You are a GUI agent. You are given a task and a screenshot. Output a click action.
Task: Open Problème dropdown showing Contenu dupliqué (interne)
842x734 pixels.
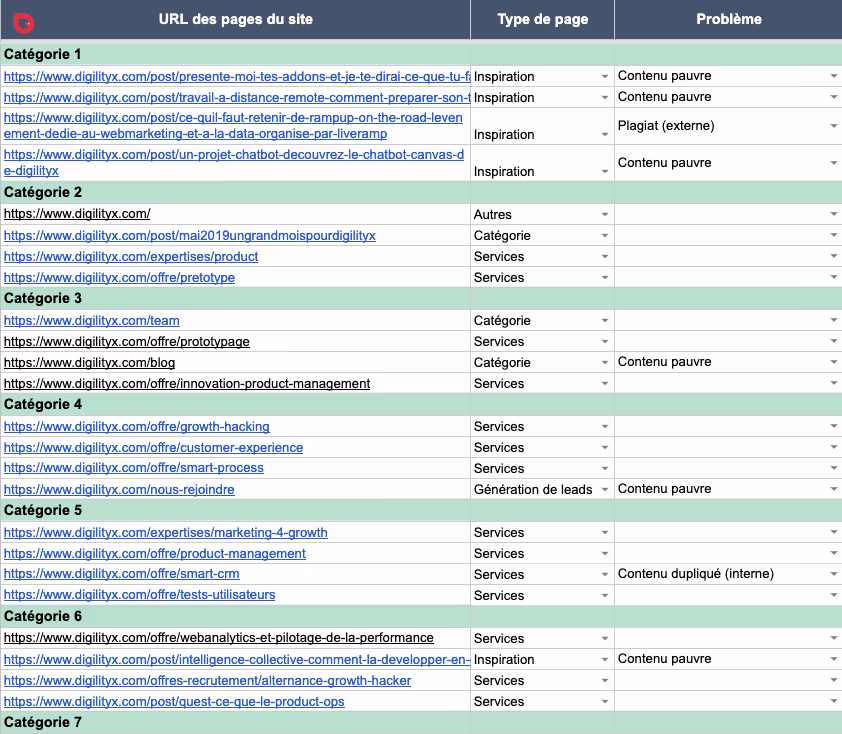[x=834, y=574]
